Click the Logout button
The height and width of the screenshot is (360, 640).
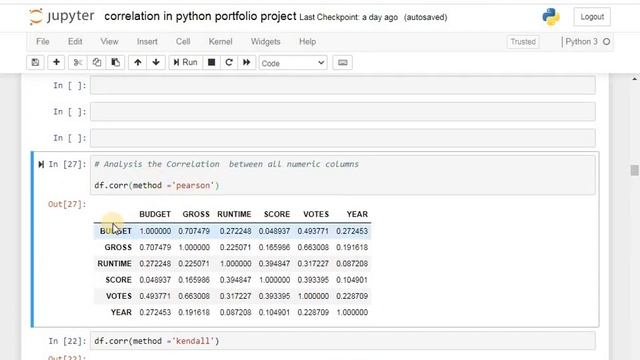click(x=592, y=17)
